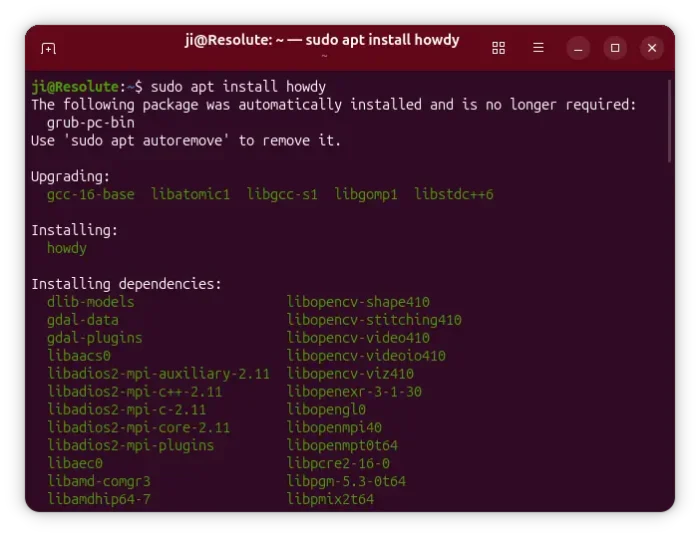
Task: Click the 'libadios2-mpi-auxiliary-2.11' dependency
Action: [158, 374]
